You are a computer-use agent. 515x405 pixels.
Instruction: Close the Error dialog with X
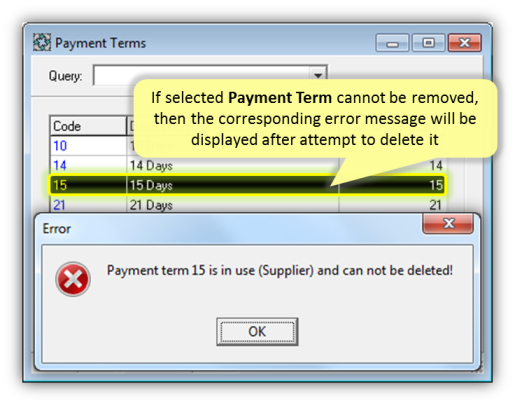point(448,223)
